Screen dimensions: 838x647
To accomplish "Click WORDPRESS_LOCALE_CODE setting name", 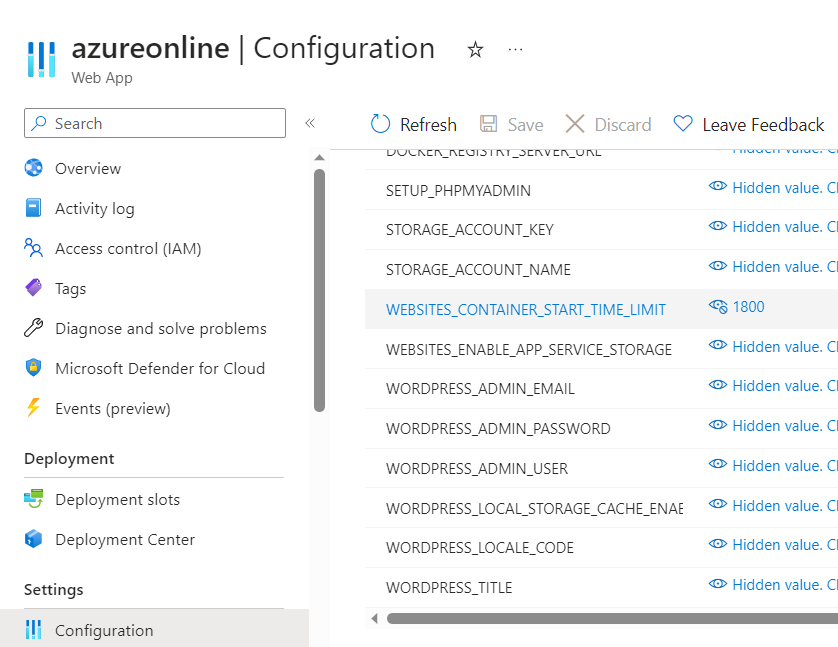I will 480,548.
